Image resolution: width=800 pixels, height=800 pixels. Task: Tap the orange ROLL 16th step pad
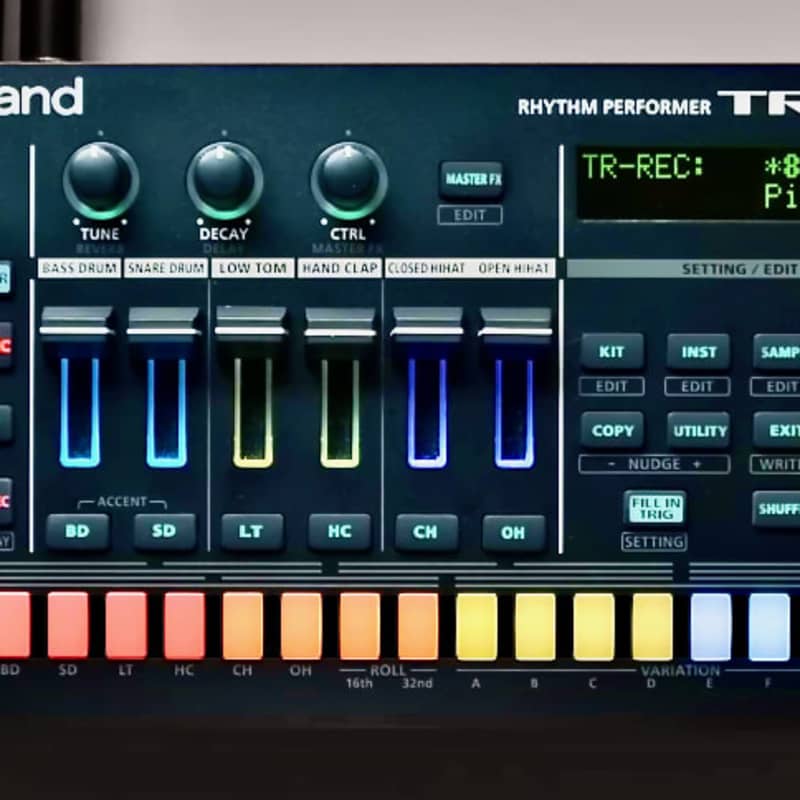(360, 626)
